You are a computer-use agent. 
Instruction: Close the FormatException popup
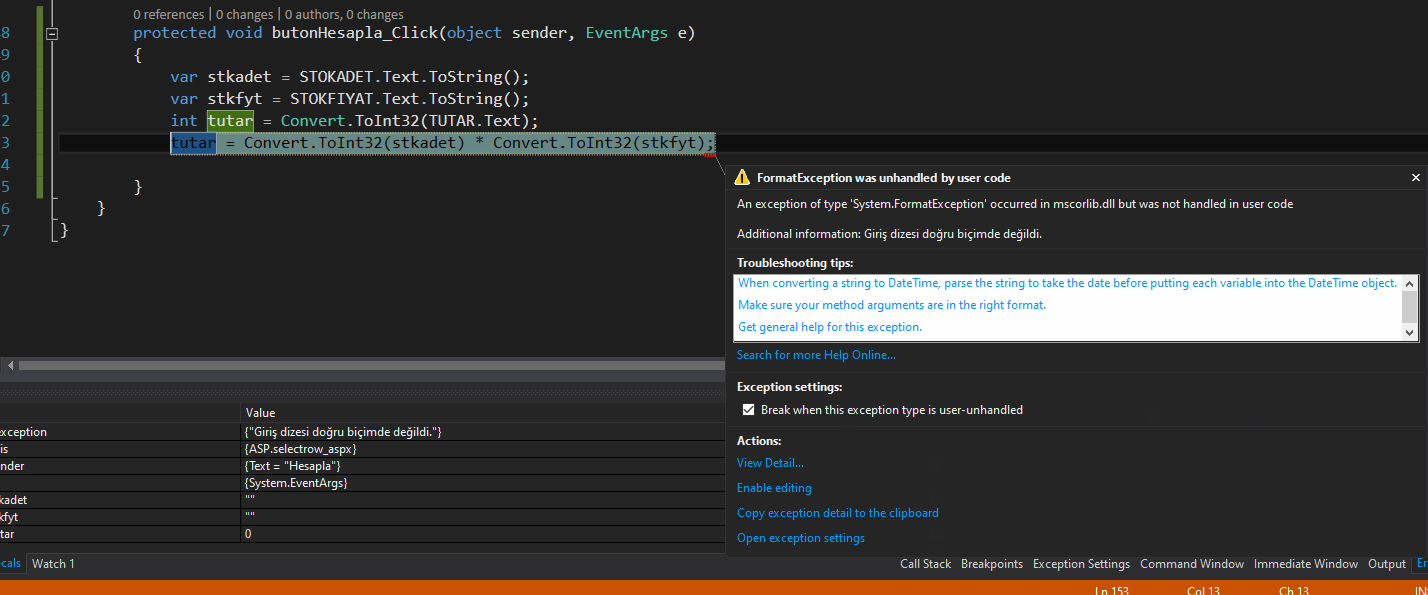1415,178
